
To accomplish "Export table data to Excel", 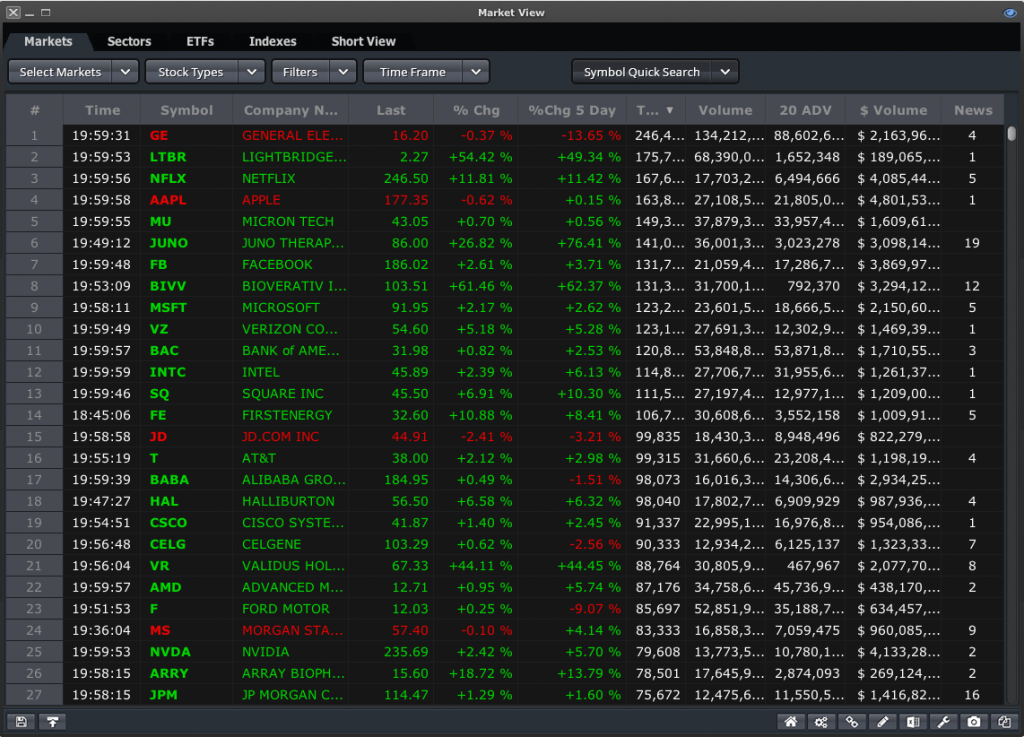I will [911, 721].
